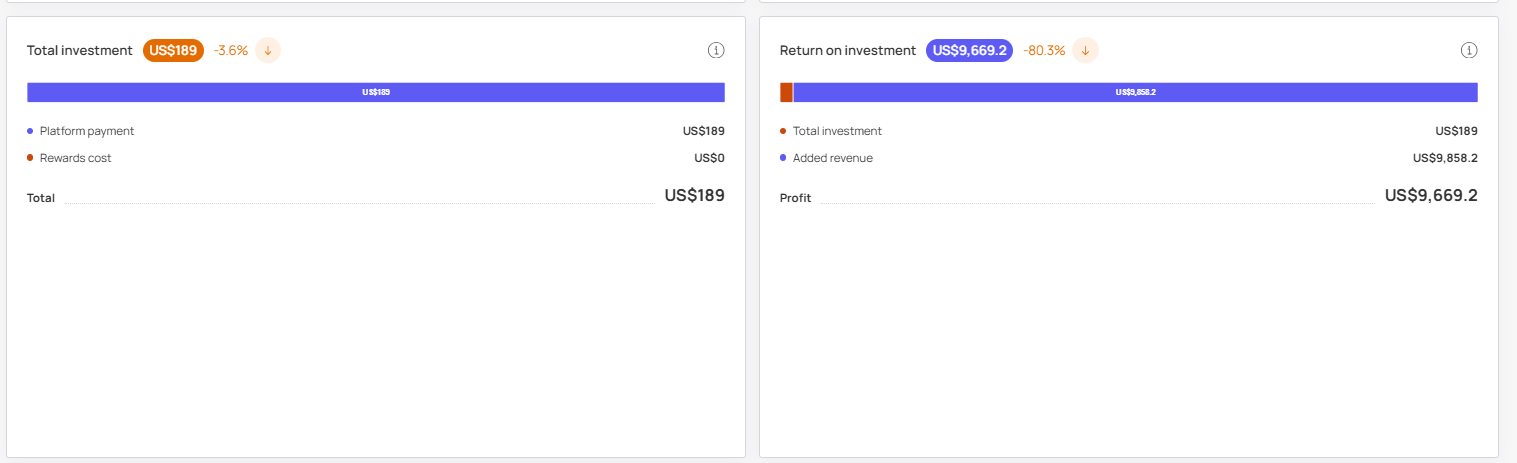
Task: Click the purple US$9,669.2 badge
Action: pyautogui.click(x=969, y=50)
